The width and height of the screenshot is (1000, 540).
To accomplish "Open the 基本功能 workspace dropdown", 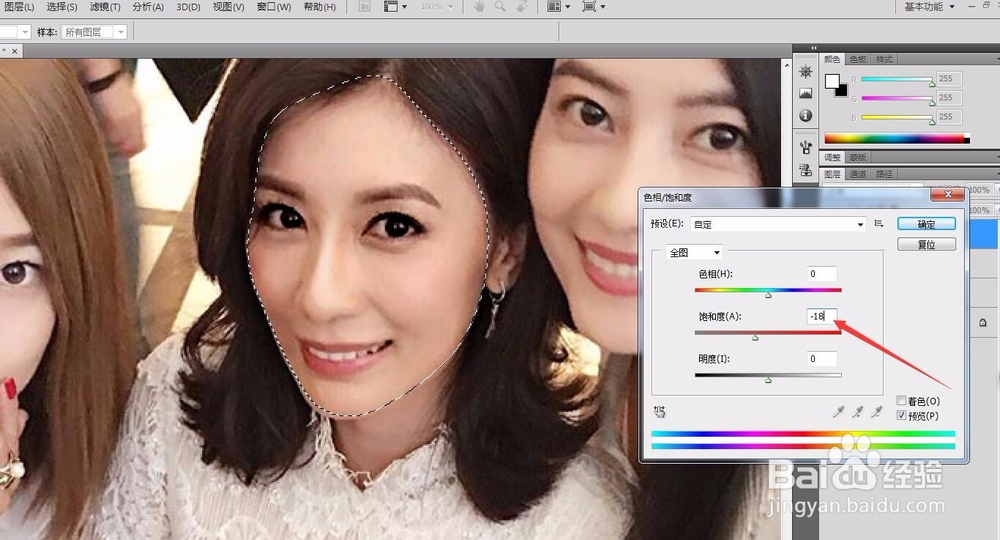I will [929, 6].
